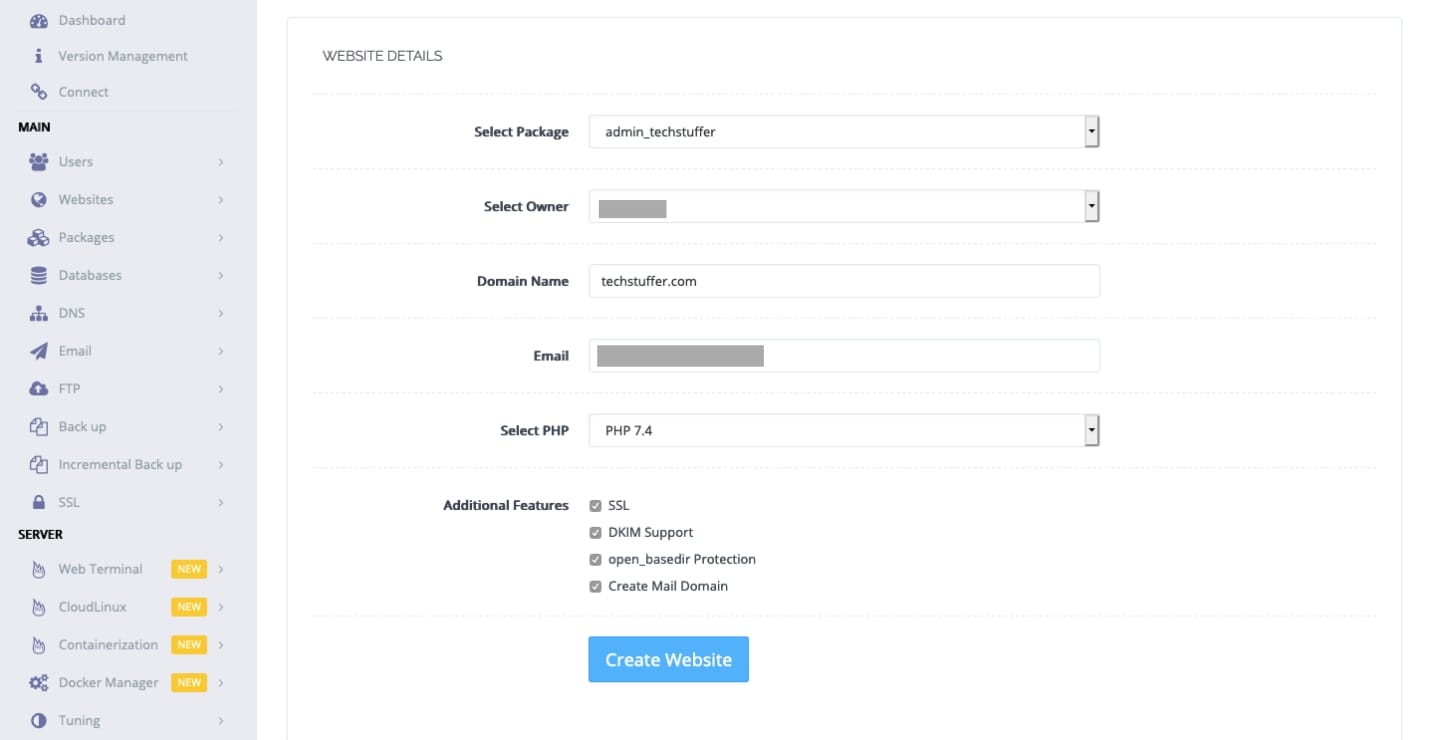The height and width of the screenshot is (740, 1432).
Task: Expand the Back up menu chevron
Action: pyautogui.click(x=220, y=427)
